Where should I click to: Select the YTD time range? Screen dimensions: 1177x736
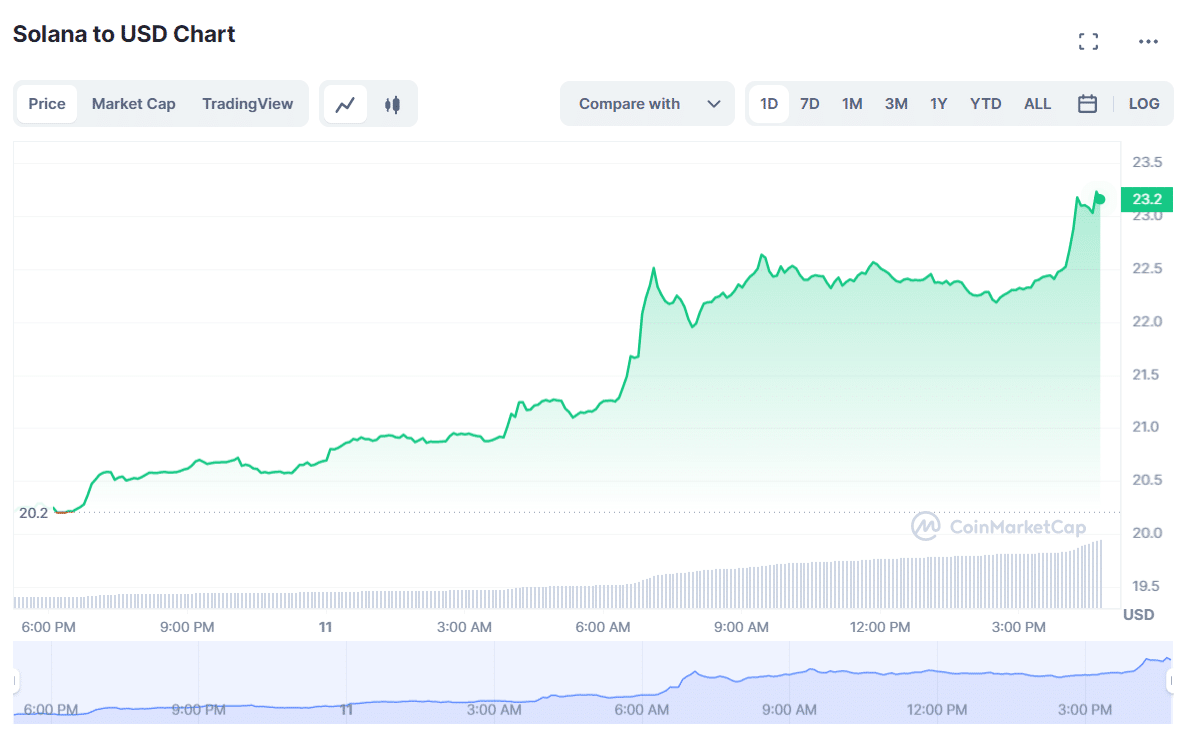(986, 104)
